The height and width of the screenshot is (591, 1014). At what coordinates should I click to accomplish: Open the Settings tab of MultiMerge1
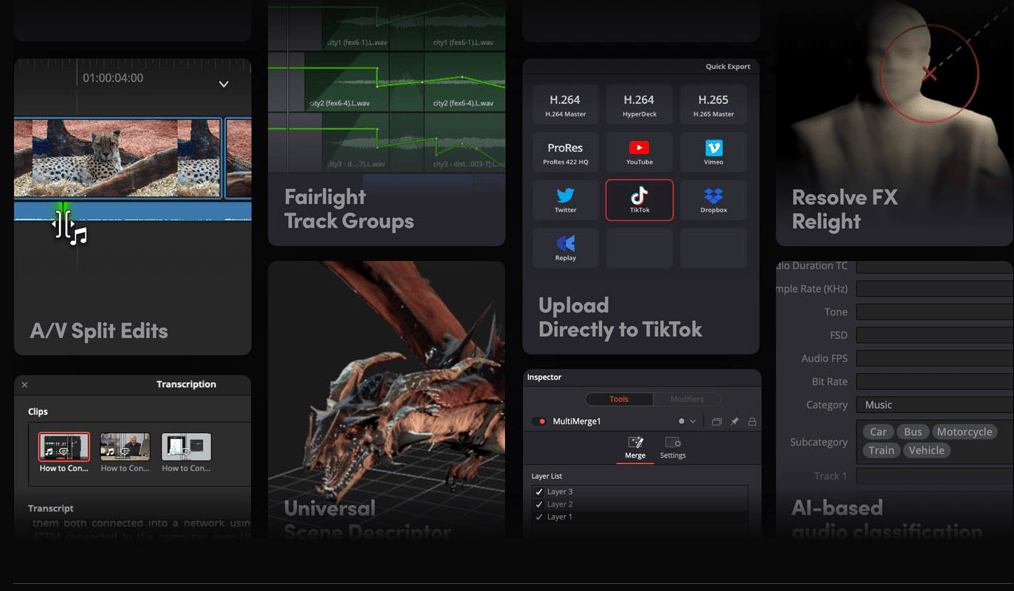pyautogui.click(x=672, y=448)
